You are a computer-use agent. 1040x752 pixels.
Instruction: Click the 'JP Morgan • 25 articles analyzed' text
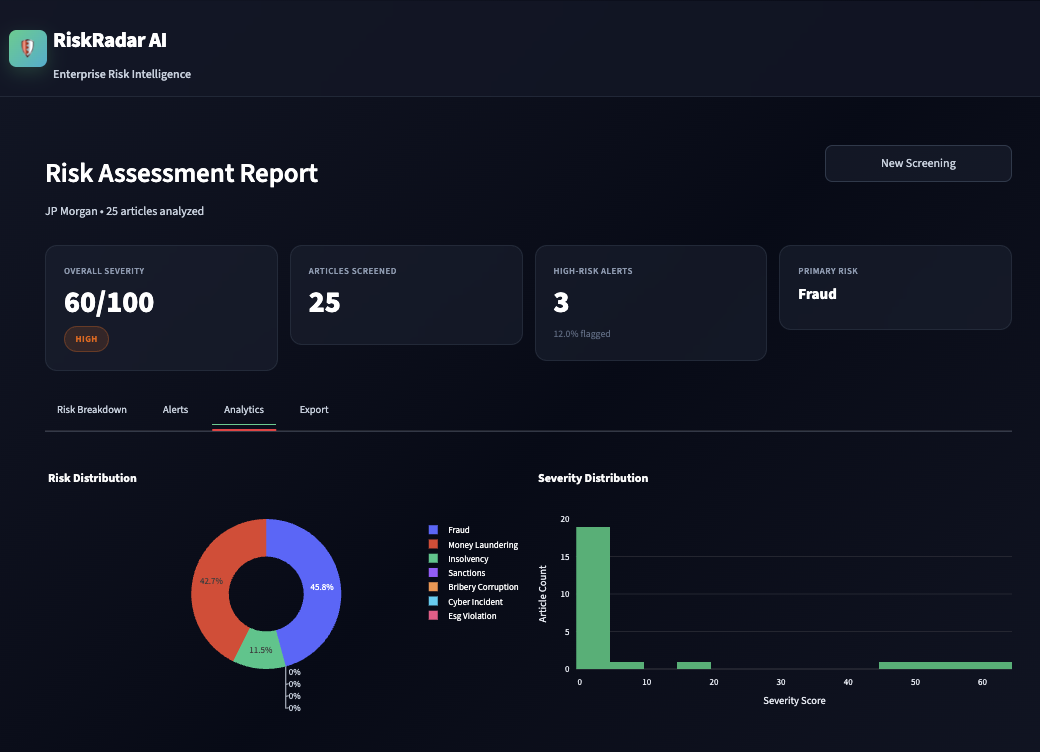(x=125, y=211)
